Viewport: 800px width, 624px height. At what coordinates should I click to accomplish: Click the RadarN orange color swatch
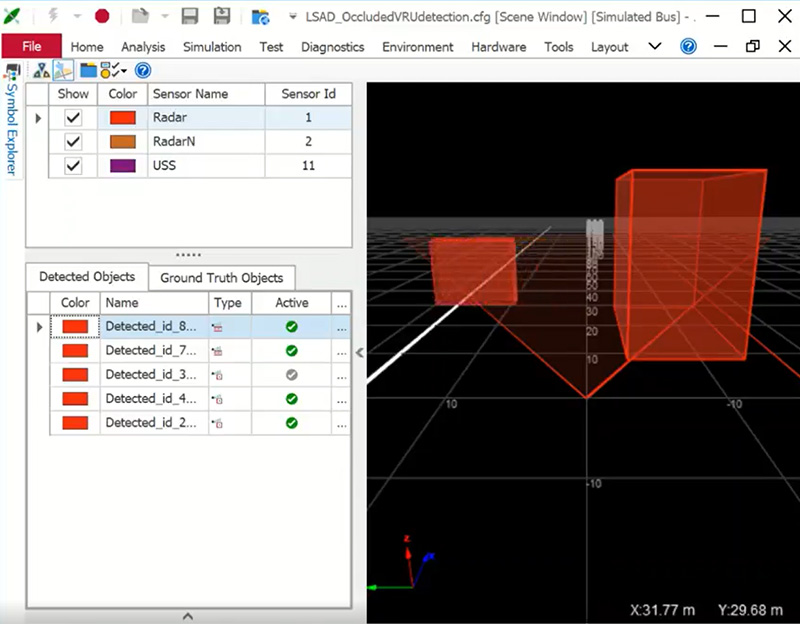pyautogui.click(x=123, y=141)
